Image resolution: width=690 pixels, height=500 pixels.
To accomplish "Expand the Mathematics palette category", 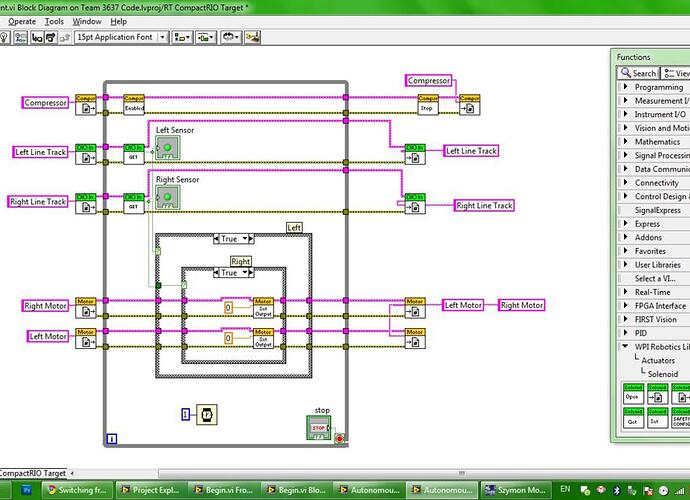I will point(626,141).
